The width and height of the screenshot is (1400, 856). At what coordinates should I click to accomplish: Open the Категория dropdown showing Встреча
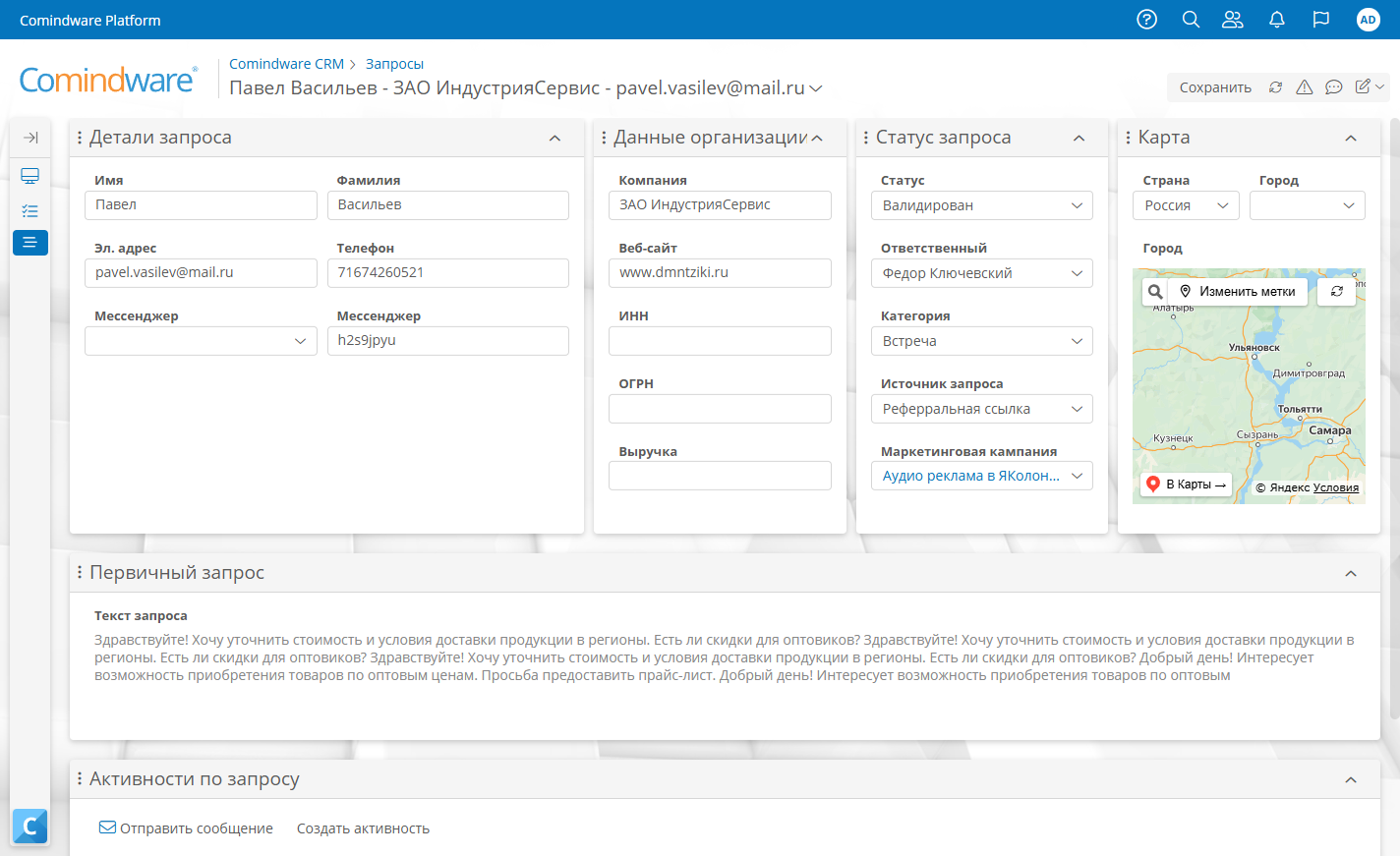pos(981,341)
